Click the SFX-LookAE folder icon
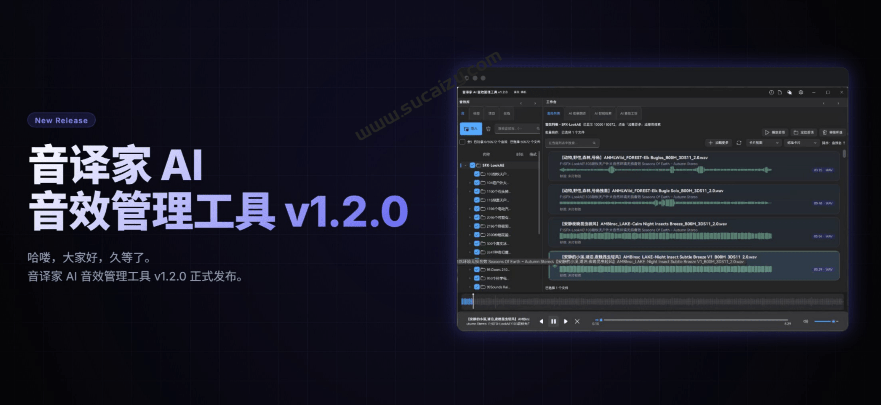881x405 pixels. pyautogui.click(x=479, y=166)
